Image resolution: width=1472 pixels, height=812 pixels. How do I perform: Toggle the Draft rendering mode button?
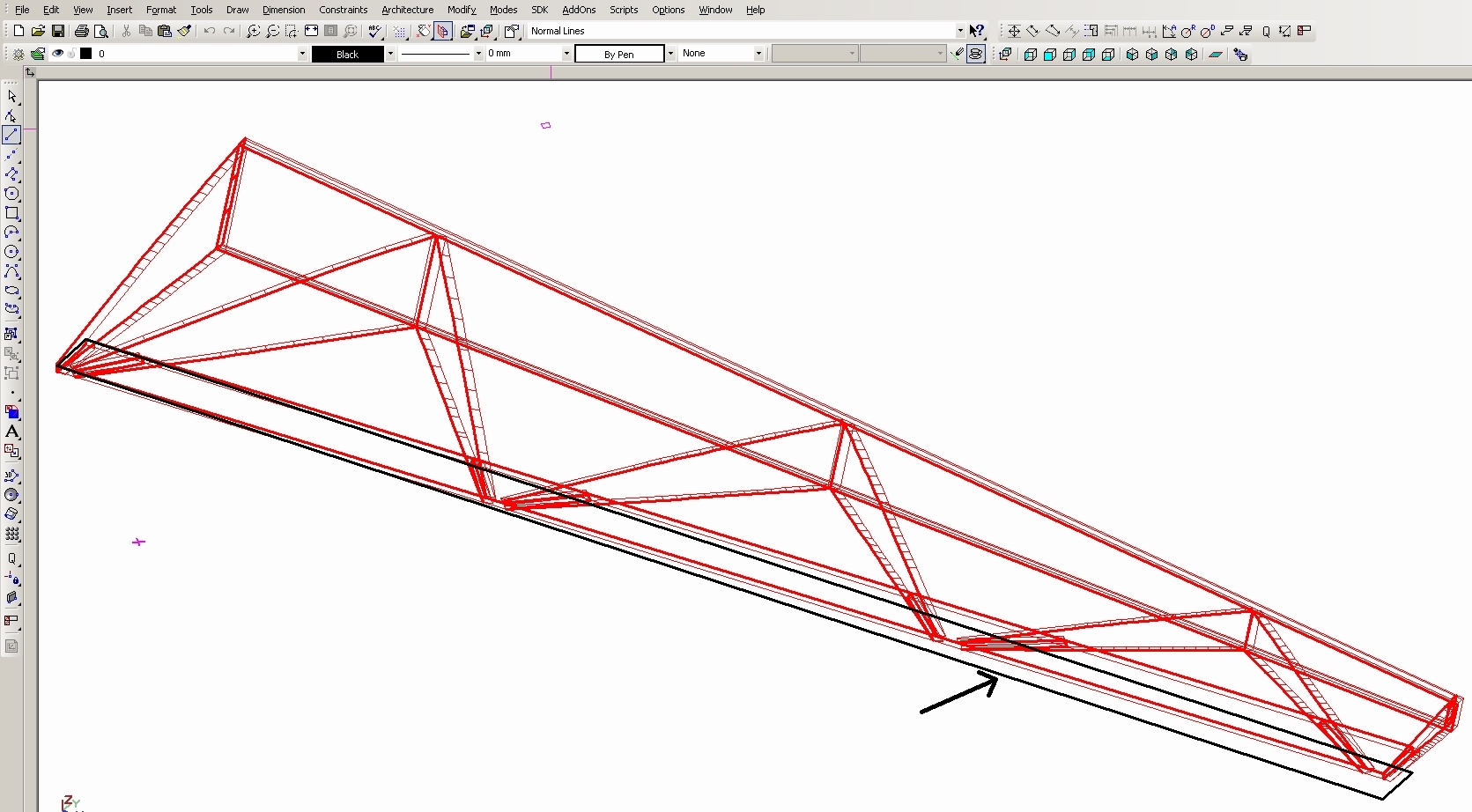pyautogui.click(x=976, y=55)
